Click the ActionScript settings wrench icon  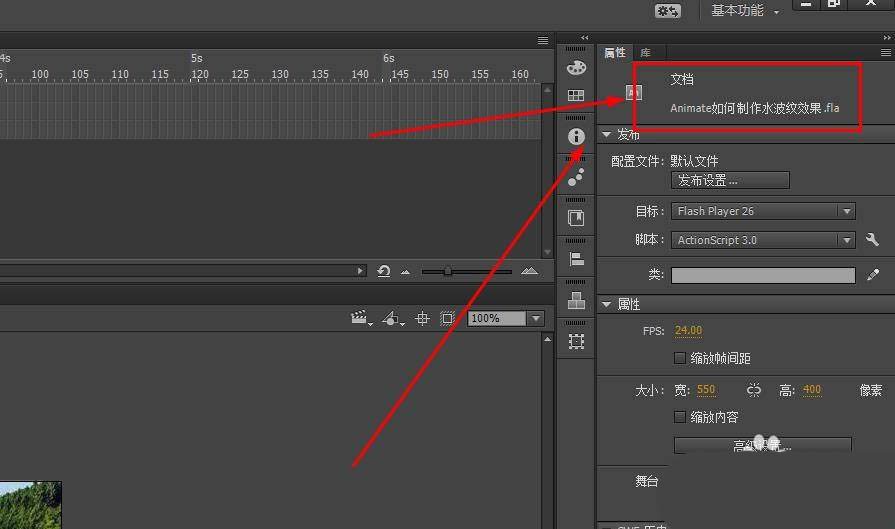pos(872,240)
